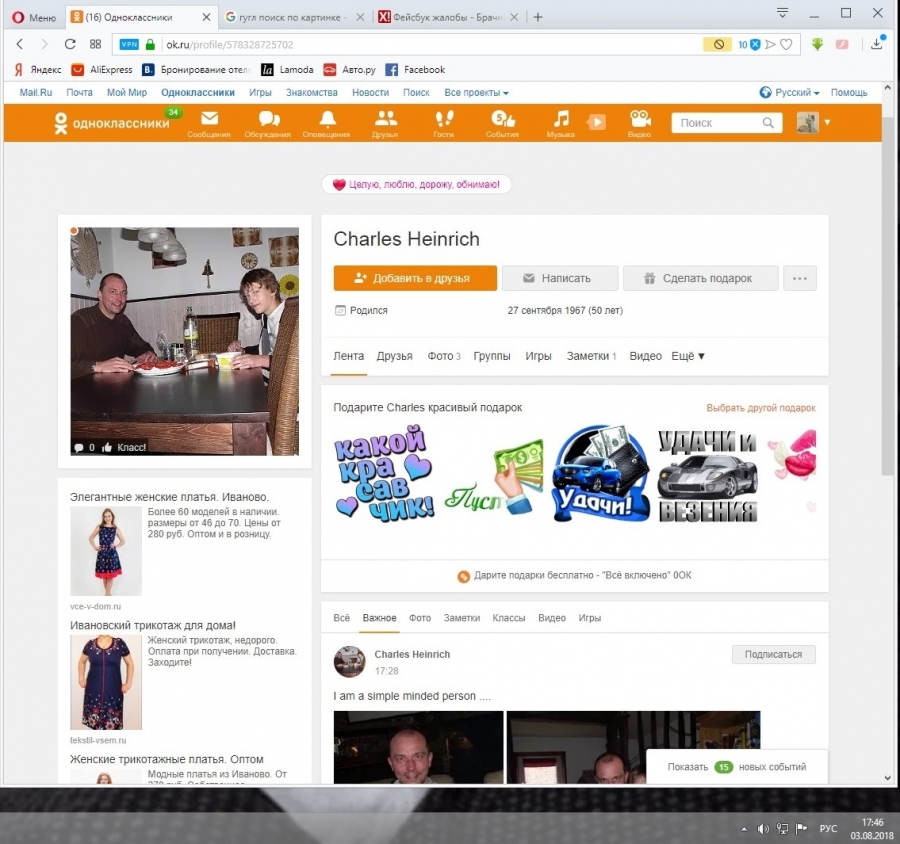Click the Подписаться button
The width and height of the screenshot is (900, 844).
coord(773,654)
